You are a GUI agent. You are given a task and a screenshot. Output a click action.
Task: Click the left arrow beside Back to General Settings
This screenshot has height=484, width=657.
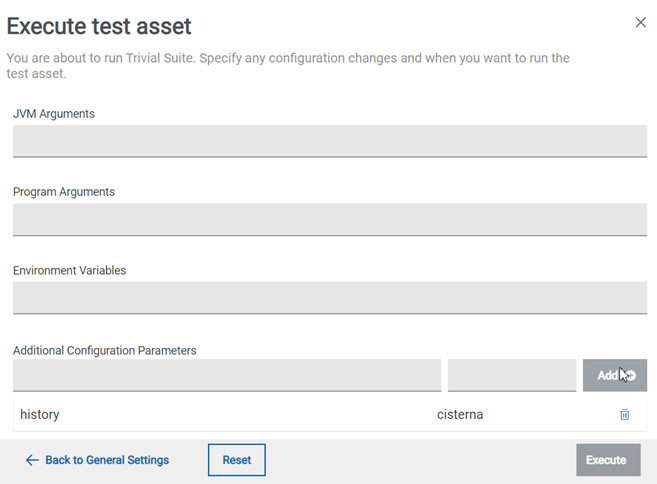click(32, 460)
